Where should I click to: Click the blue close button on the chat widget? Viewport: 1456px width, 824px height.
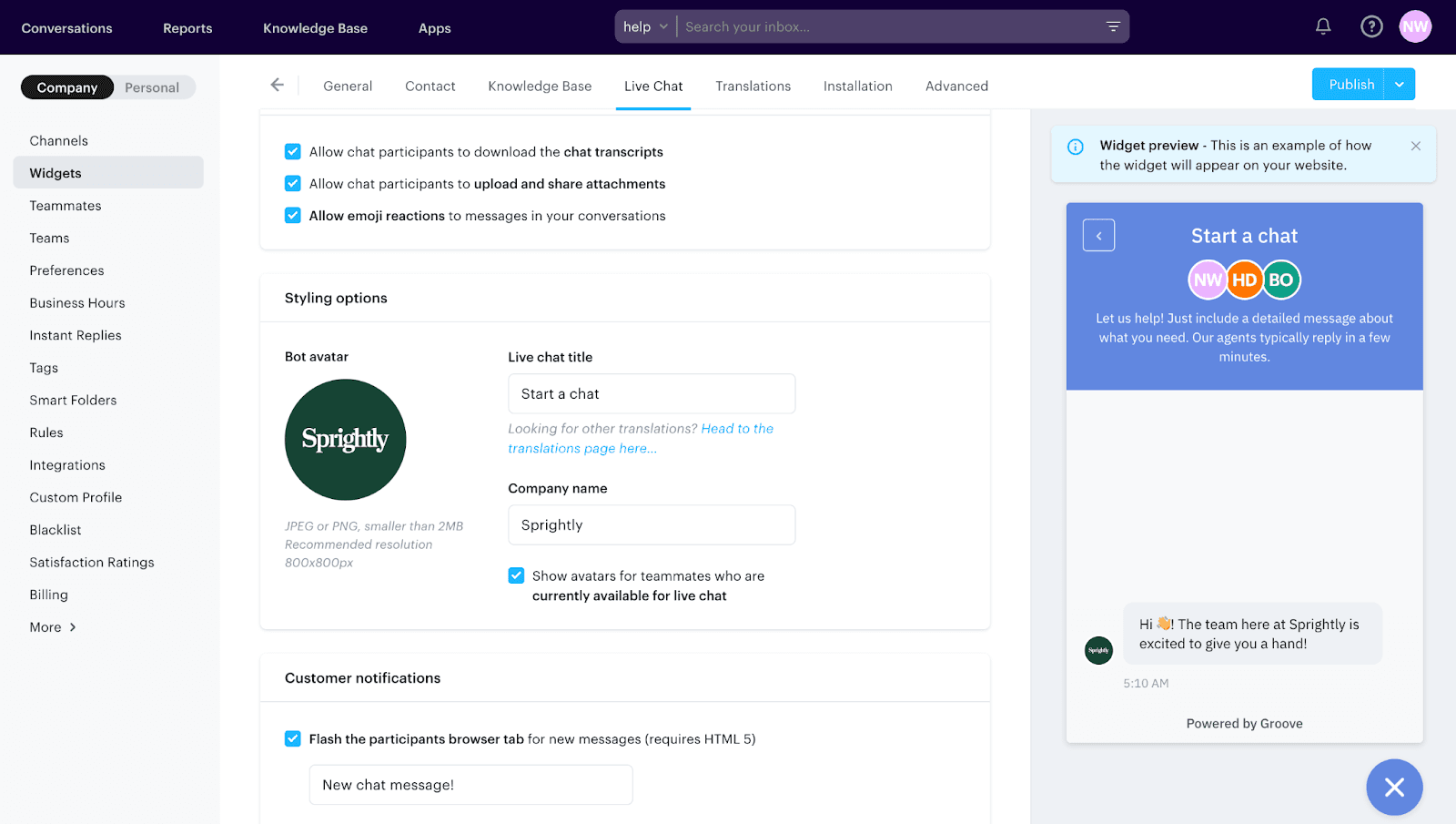click(1393, 787)
